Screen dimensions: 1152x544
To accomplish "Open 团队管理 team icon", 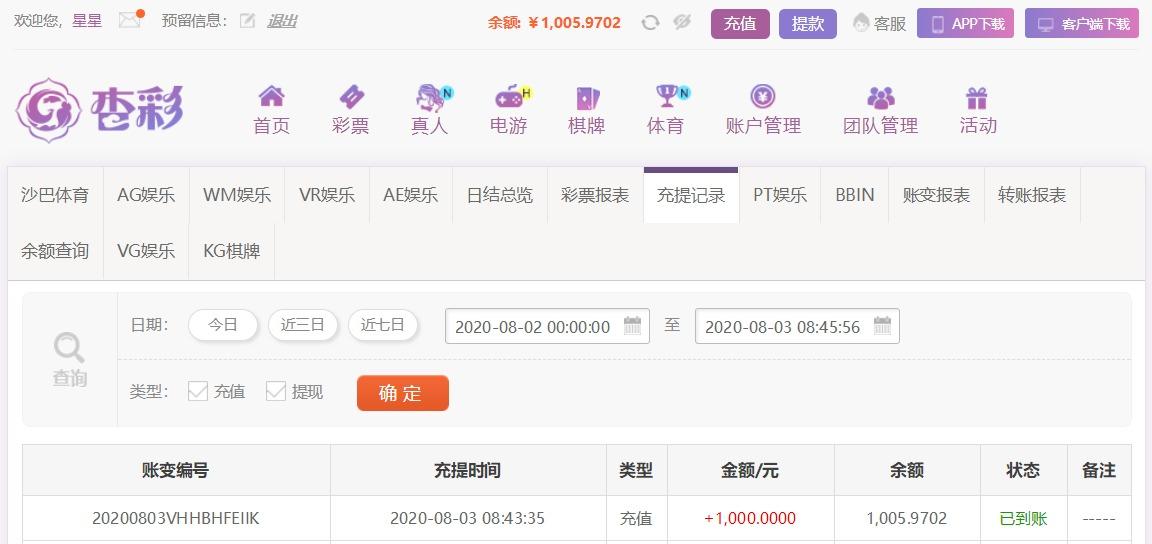I will click(x=880, y=98).
